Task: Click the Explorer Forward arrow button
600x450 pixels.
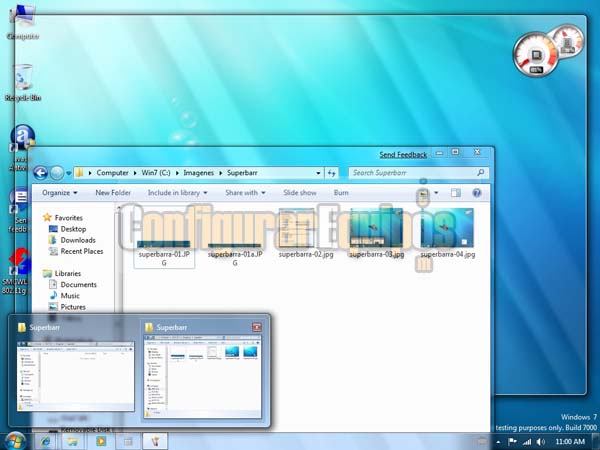Action: 57,173
